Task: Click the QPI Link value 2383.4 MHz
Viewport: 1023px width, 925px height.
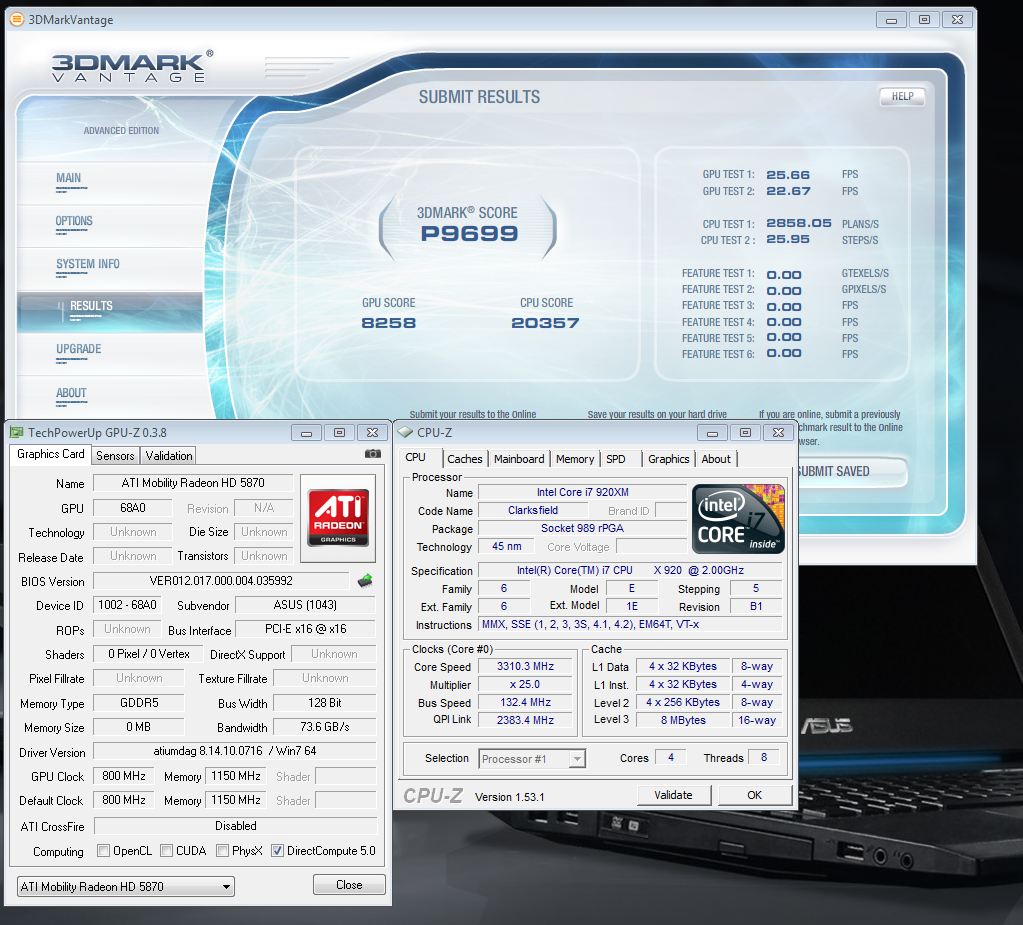Action: [x=525, y=720]
